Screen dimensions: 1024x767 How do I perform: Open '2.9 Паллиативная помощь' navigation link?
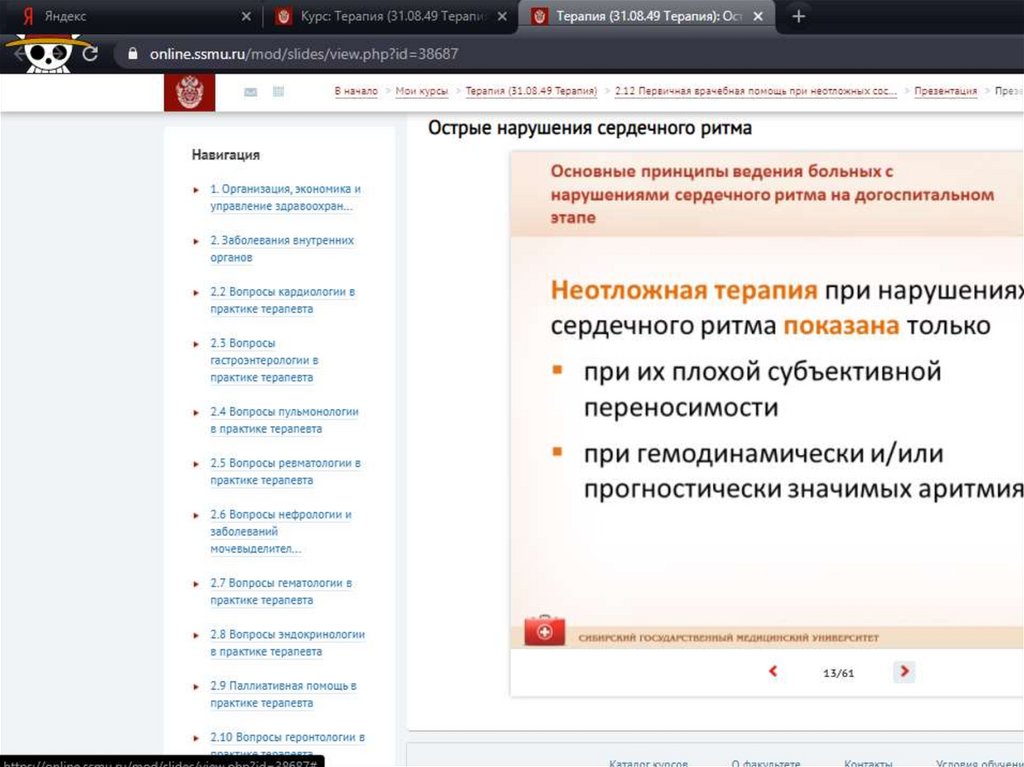pos(283,694)
